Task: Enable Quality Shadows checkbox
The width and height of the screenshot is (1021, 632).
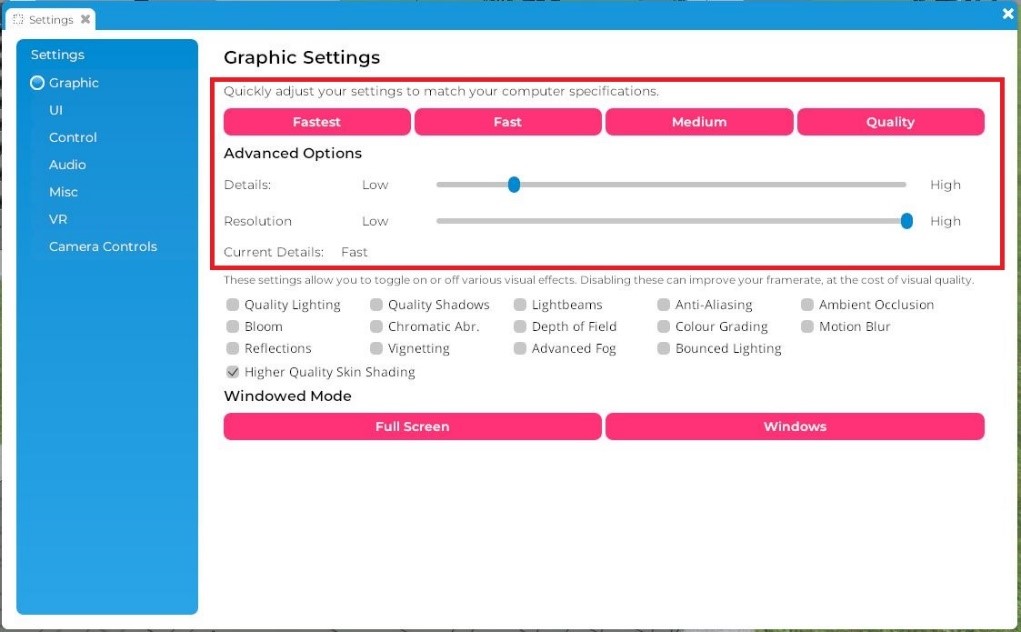Action: click(376, 305)
